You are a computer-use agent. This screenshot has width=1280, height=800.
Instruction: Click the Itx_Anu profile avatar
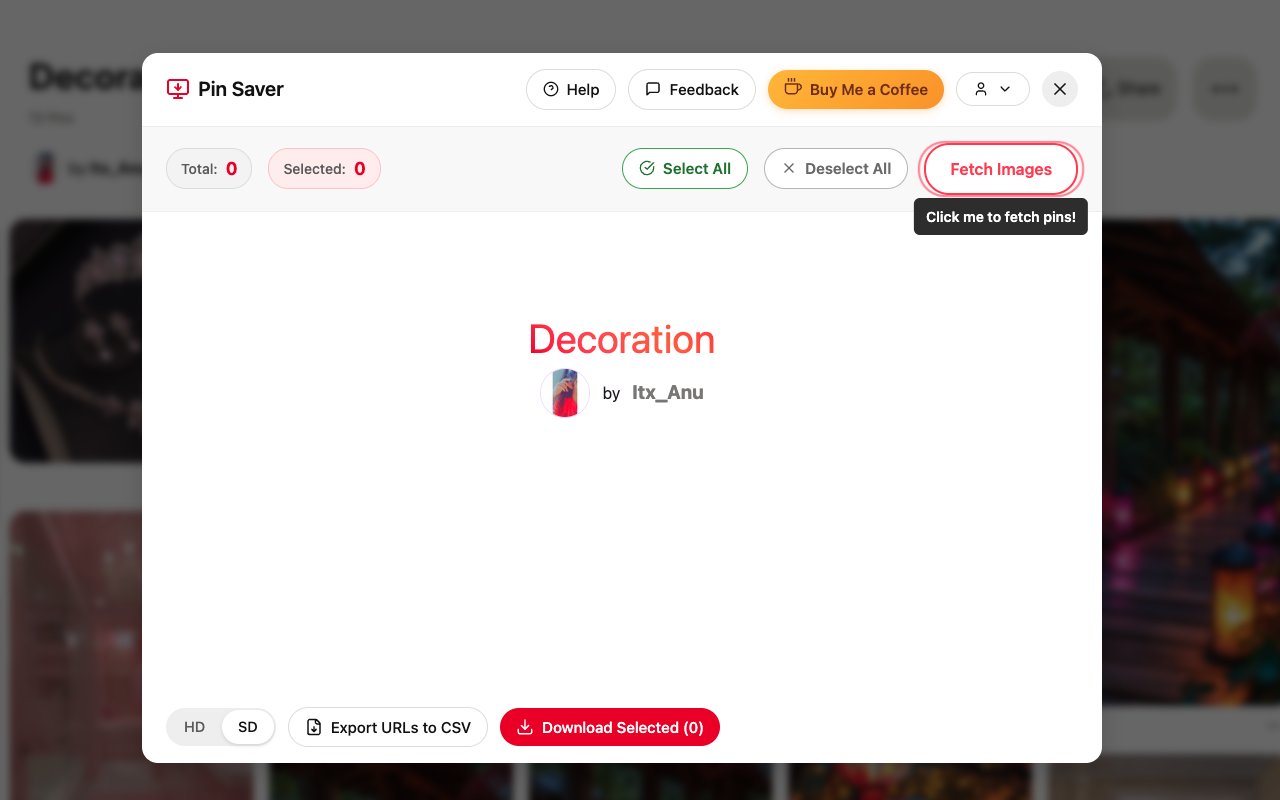tap(565, 393)
